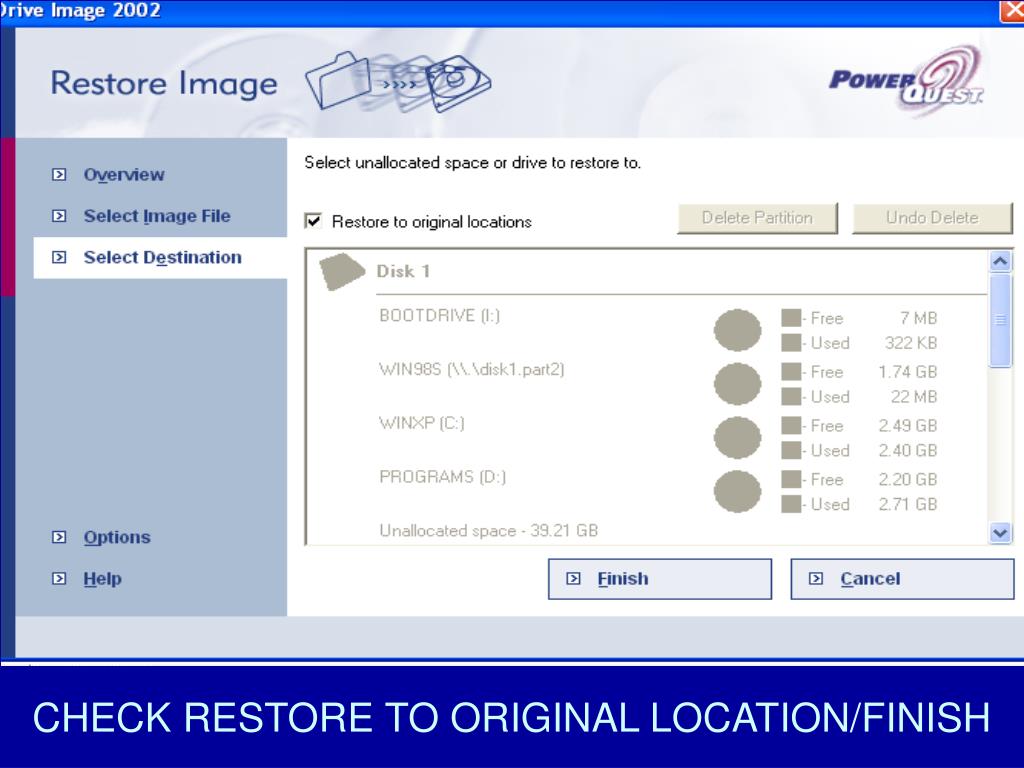Click the PROGRAMS (D:) usage pie chart
The width and height of the screenshot is (1024, 768).
737,491
